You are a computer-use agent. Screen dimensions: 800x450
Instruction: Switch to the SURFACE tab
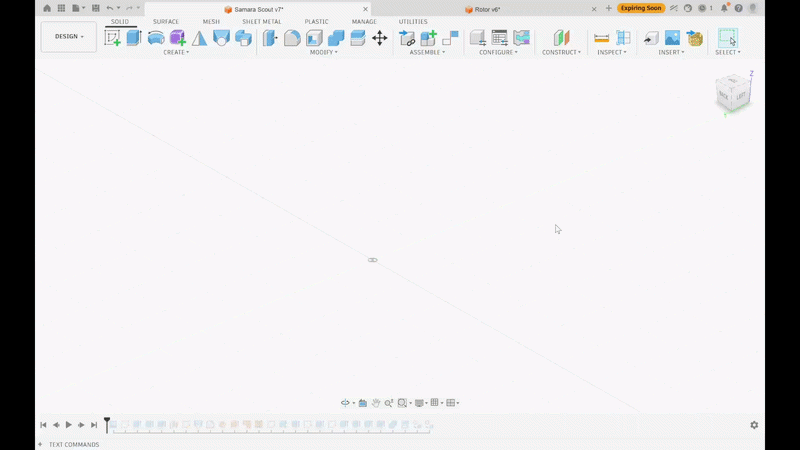coord(166,21)
